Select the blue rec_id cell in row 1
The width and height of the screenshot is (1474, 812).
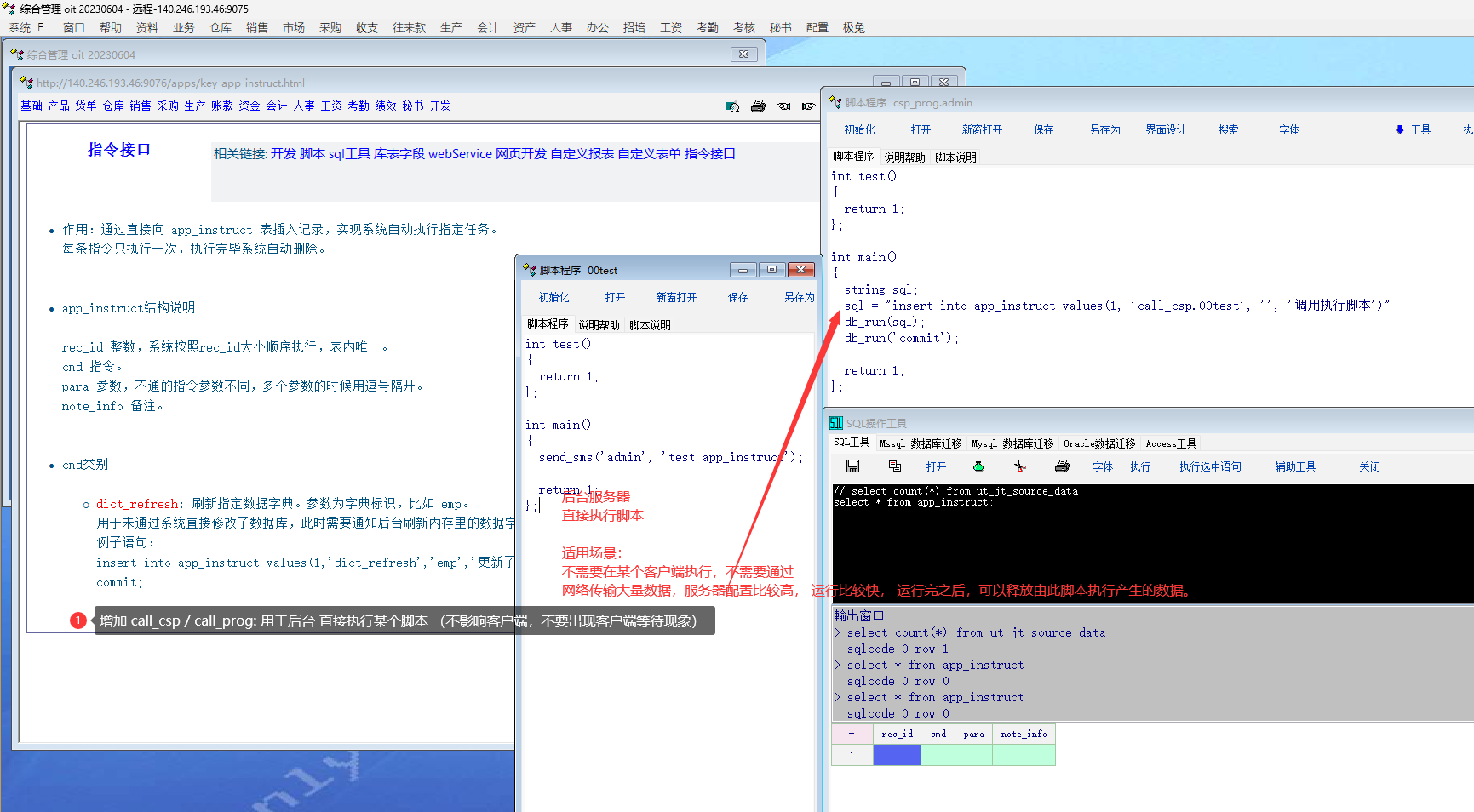pos(897,755)
